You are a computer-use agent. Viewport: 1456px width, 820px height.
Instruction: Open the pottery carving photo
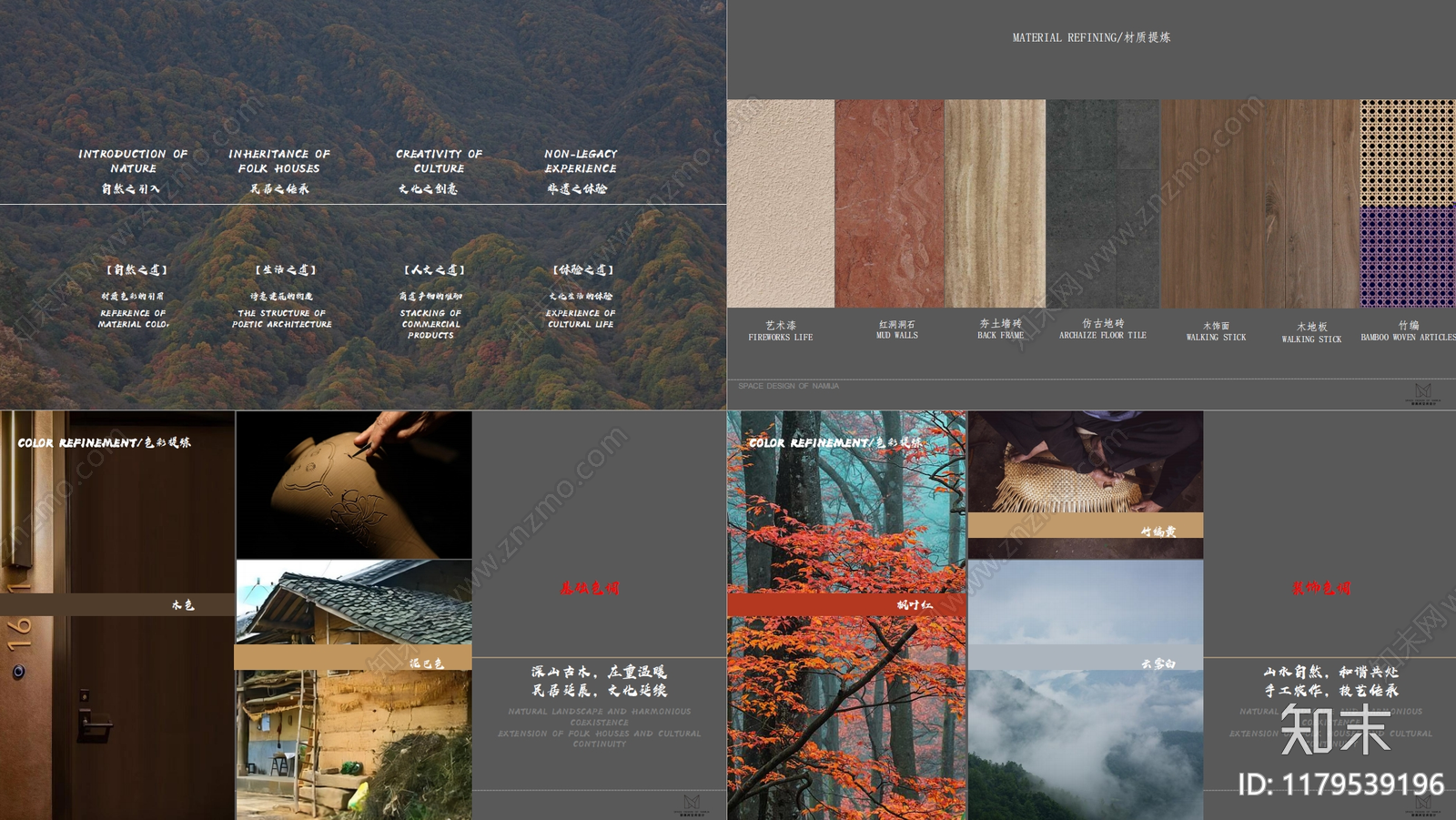point(354,485)
